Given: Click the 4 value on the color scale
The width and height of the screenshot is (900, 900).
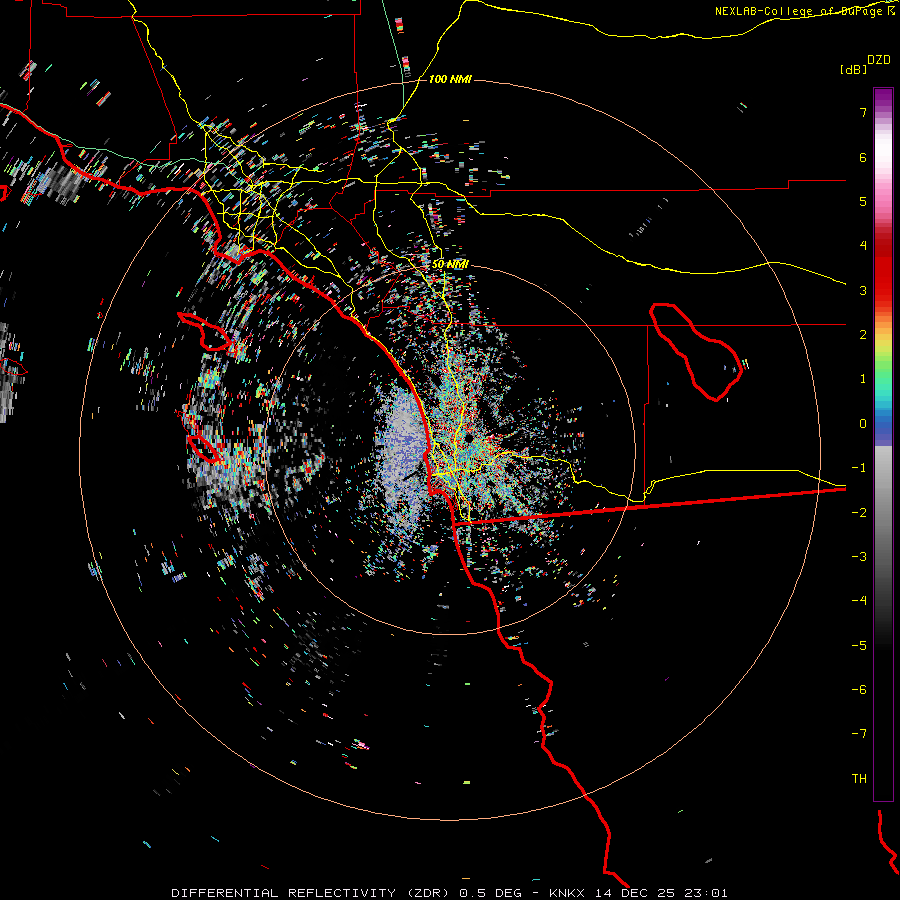Looking at the screenshot, I should [863, 246].
